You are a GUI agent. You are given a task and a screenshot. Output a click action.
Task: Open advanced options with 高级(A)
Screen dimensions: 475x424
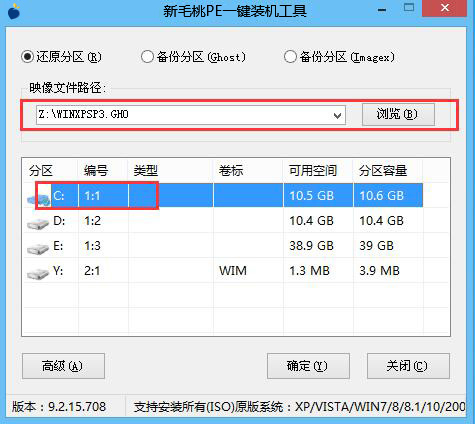63,366
